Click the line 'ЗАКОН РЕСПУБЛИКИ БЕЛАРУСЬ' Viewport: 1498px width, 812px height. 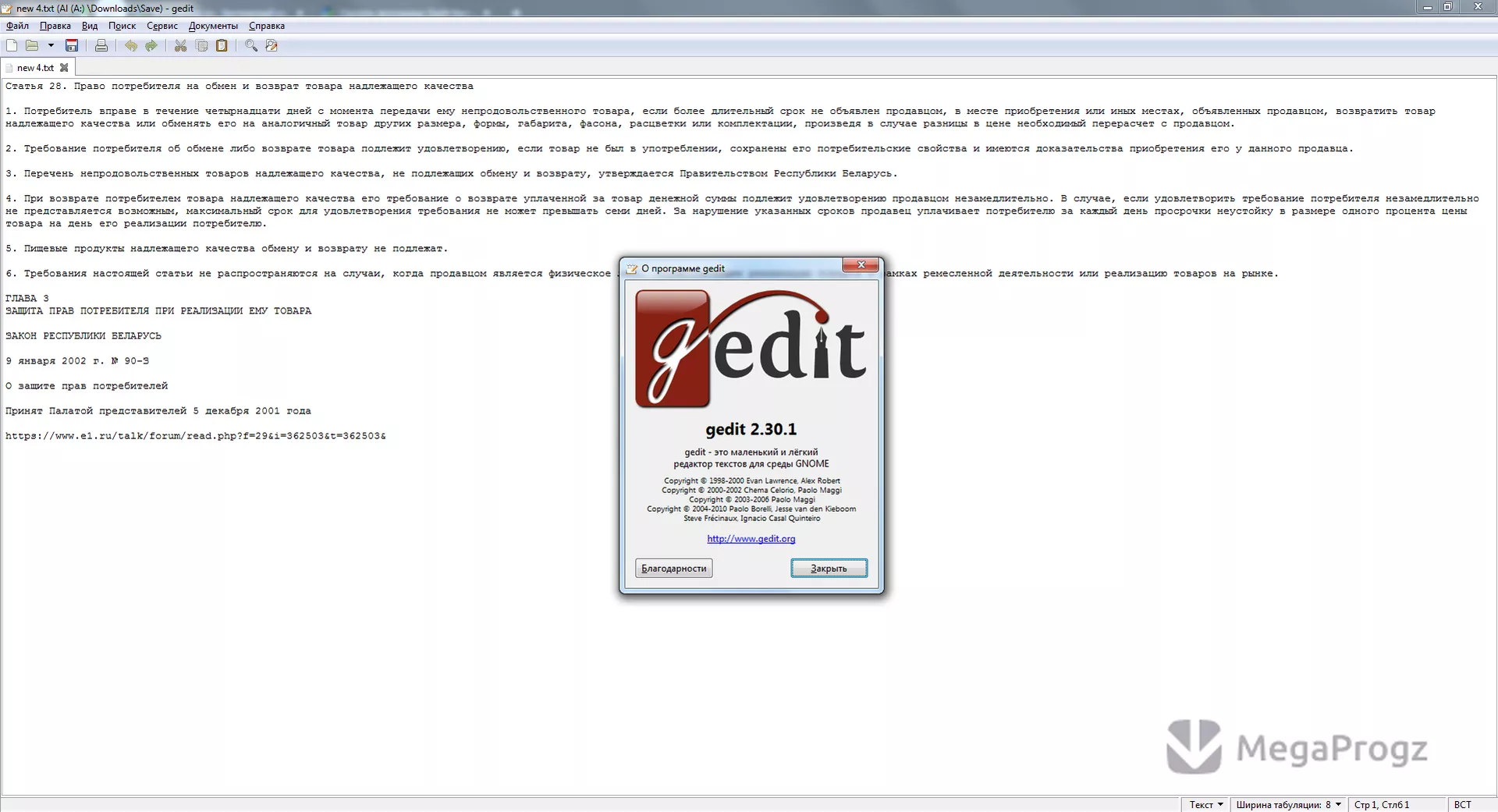(83, 336)
